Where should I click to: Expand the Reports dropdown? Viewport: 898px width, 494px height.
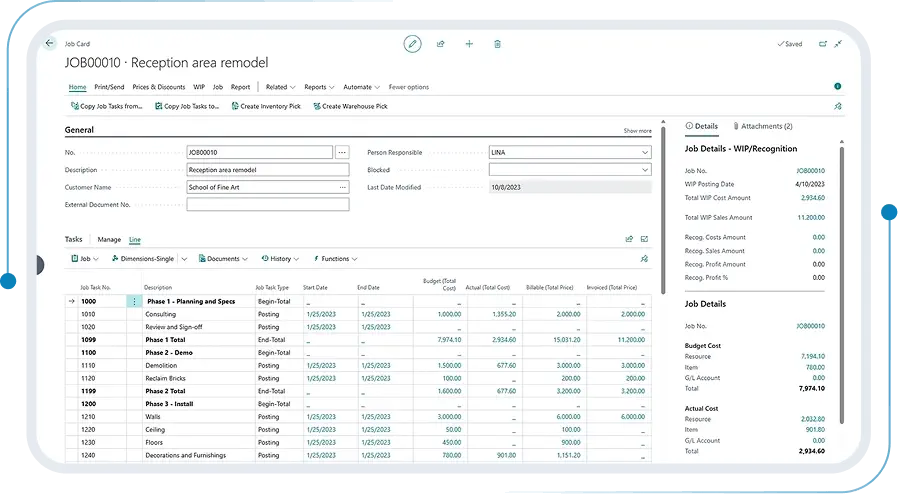click(x=319, y=87)
